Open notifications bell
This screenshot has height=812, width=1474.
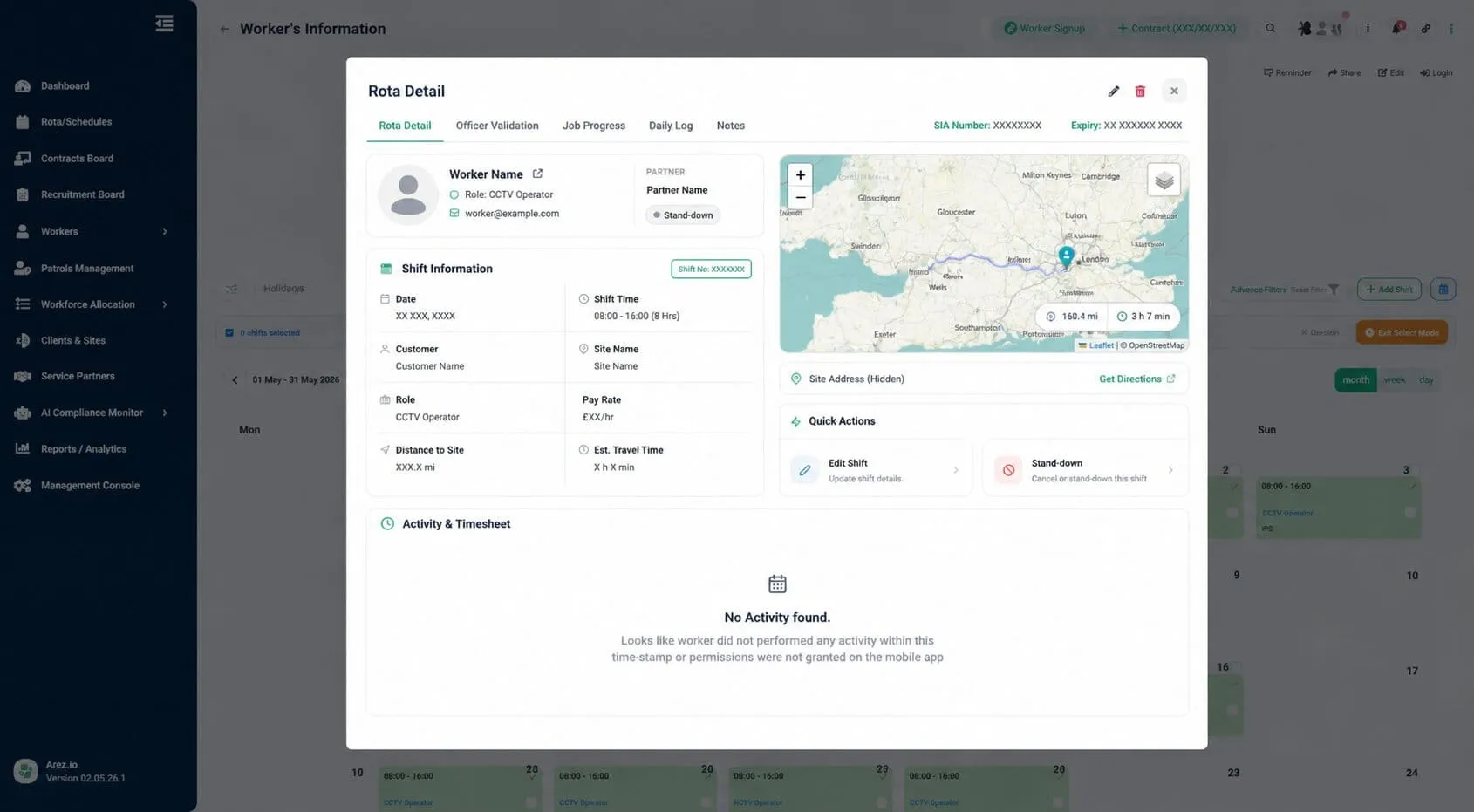coord(1396,28)
